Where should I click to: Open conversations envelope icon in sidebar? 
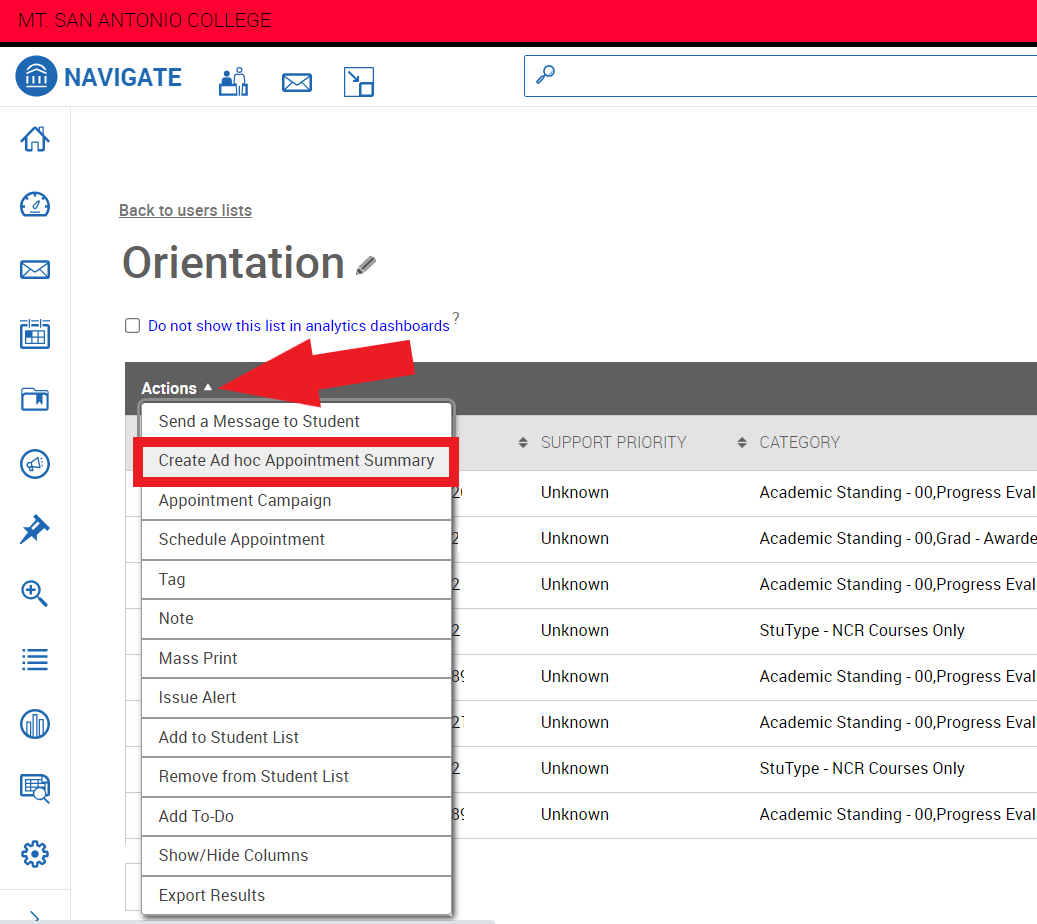point(35,270)
